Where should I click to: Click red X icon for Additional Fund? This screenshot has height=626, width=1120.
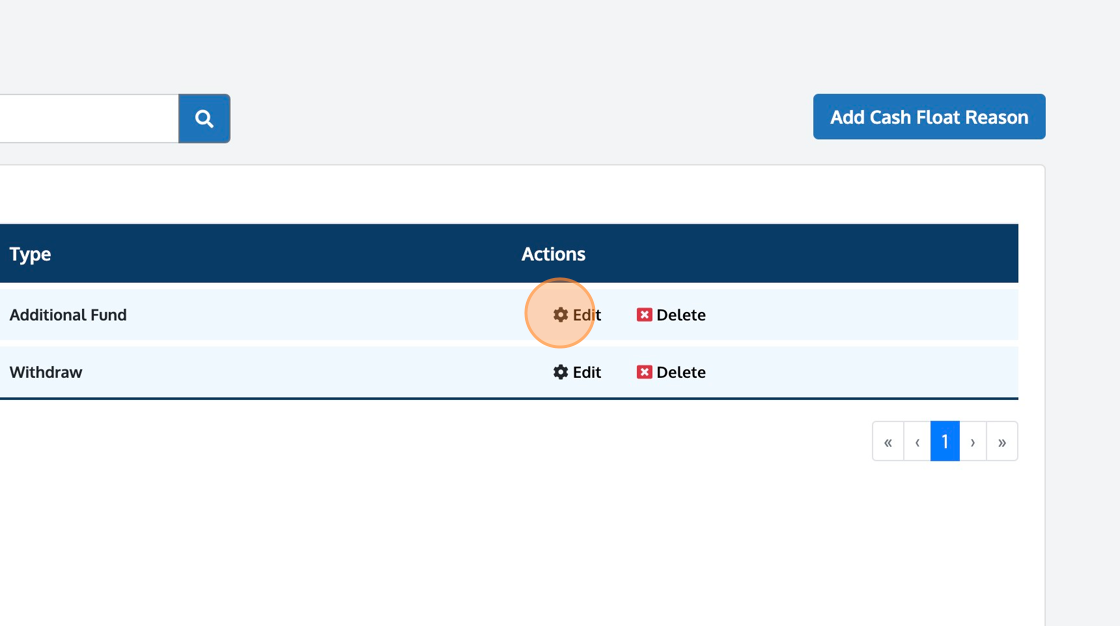pyautogui.click(x=644, y=315)
